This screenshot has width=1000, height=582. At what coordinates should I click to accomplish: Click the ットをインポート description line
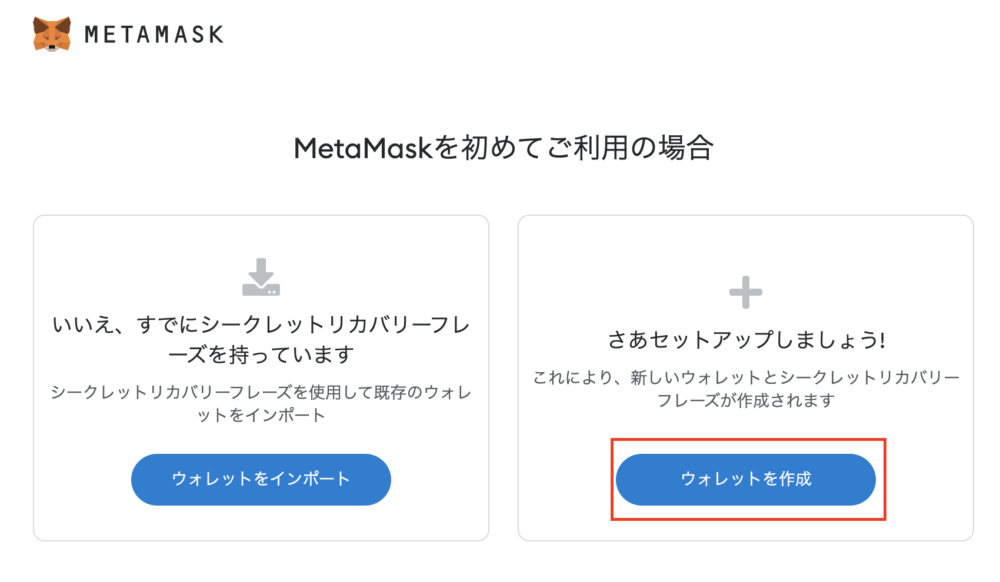(x=261, y=415)
